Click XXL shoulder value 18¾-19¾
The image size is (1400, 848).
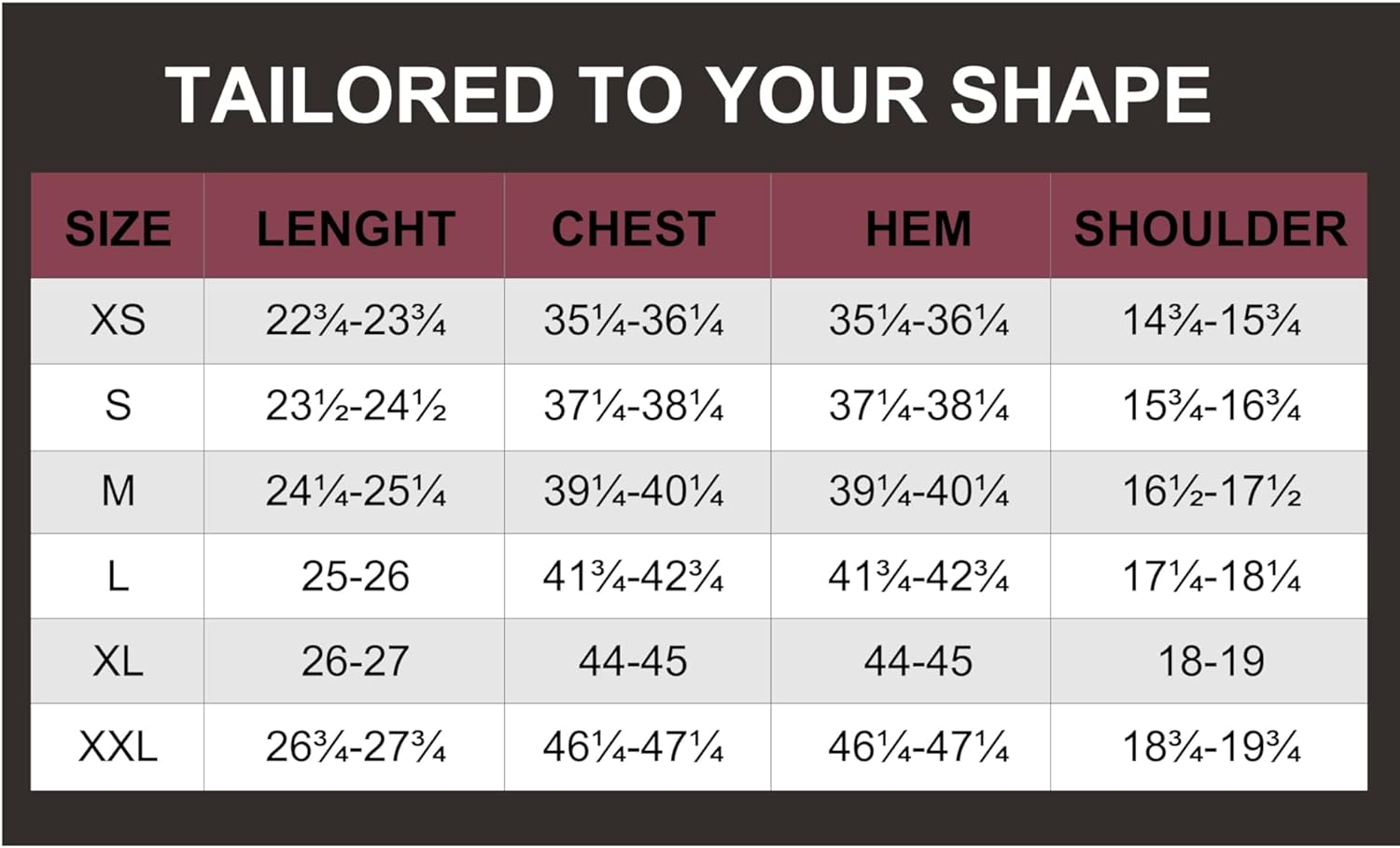pyautogui.click(x=1211, y=746)
